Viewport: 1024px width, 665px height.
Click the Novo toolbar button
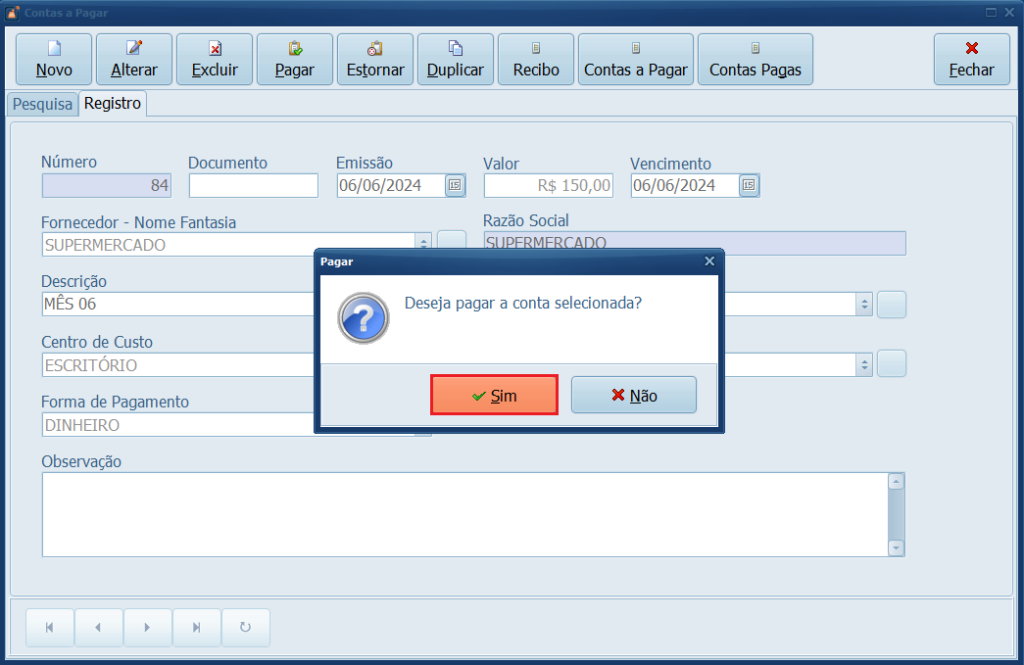tap(54, 59)
